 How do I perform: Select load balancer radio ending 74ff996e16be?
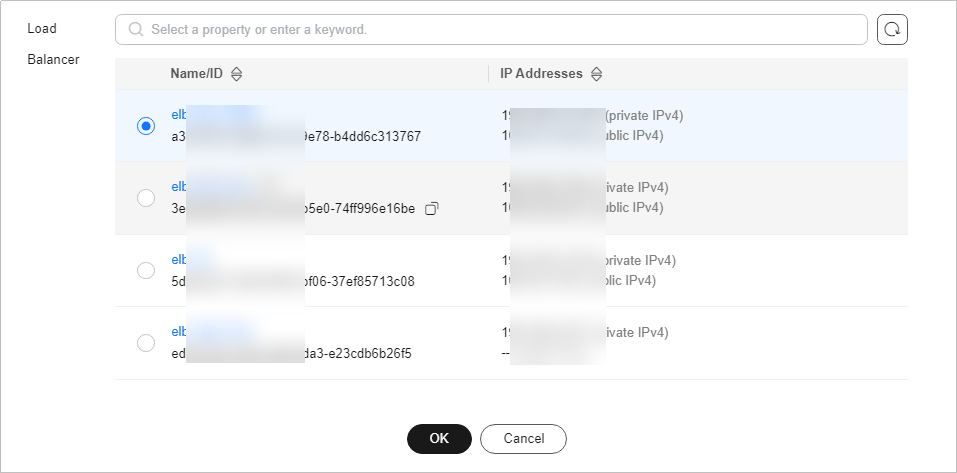(x=146, y=198)
